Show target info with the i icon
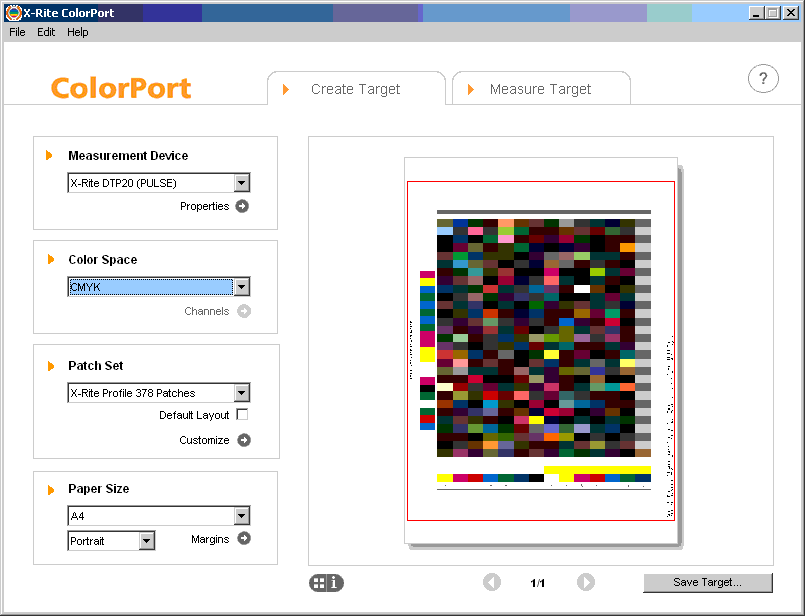The height and width of the screenshot is (616, 805). click(x=335, y=583)
